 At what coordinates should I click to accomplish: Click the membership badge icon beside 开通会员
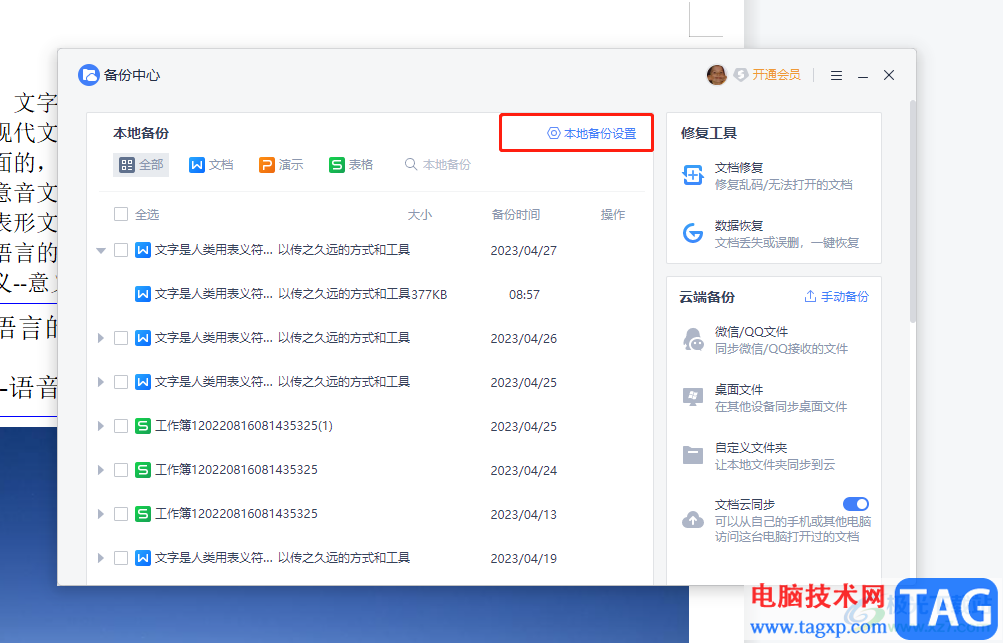click(x=741, y=75)
